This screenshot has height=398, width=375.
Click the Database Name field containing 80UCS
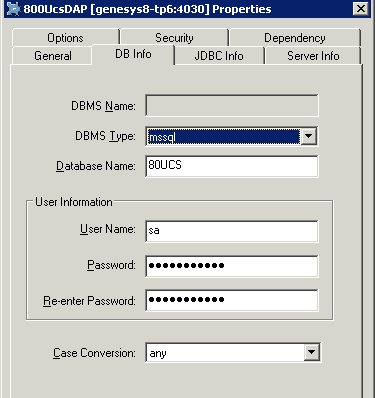click(x=232, y=166)
